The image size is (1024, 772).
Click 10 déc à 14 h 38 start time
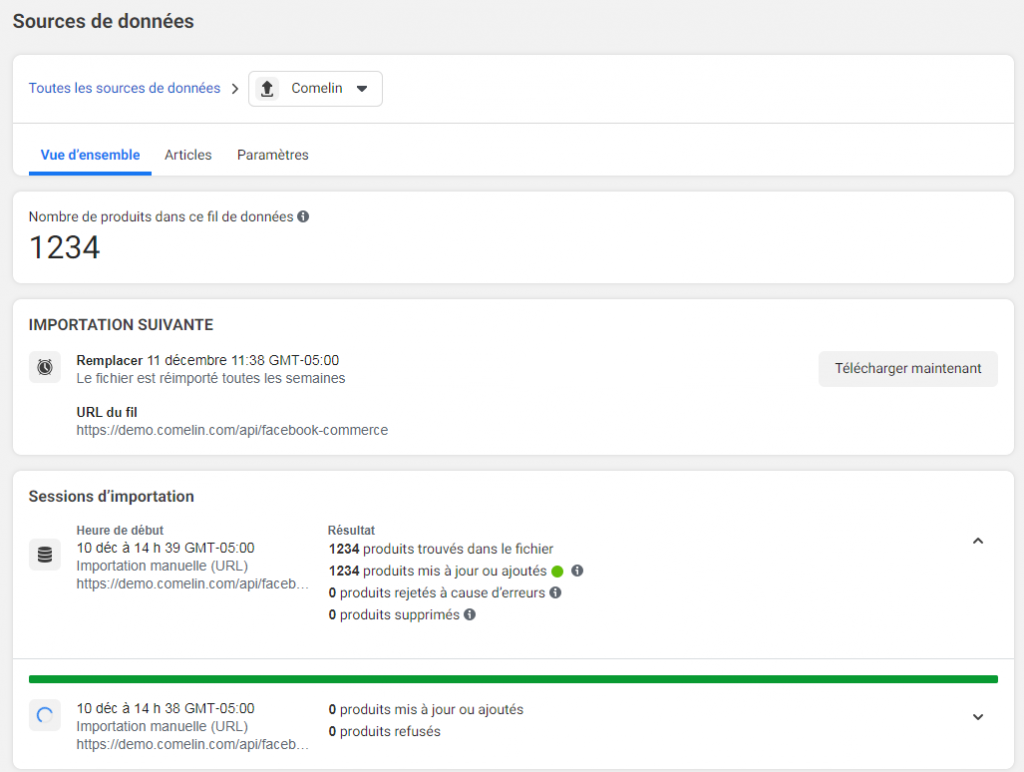(165, 708)
